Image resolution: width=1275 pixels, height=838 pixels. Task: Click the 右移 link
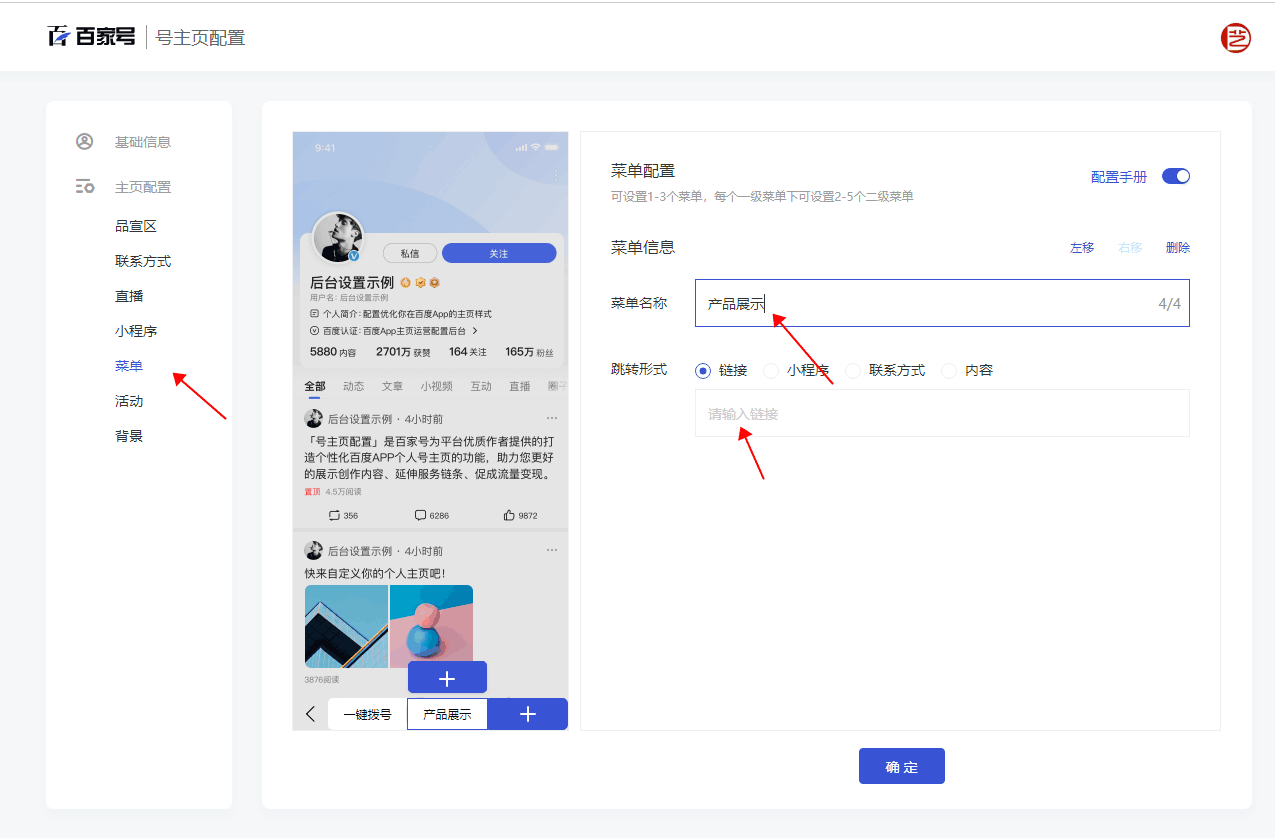click(x=1130, y=248)
